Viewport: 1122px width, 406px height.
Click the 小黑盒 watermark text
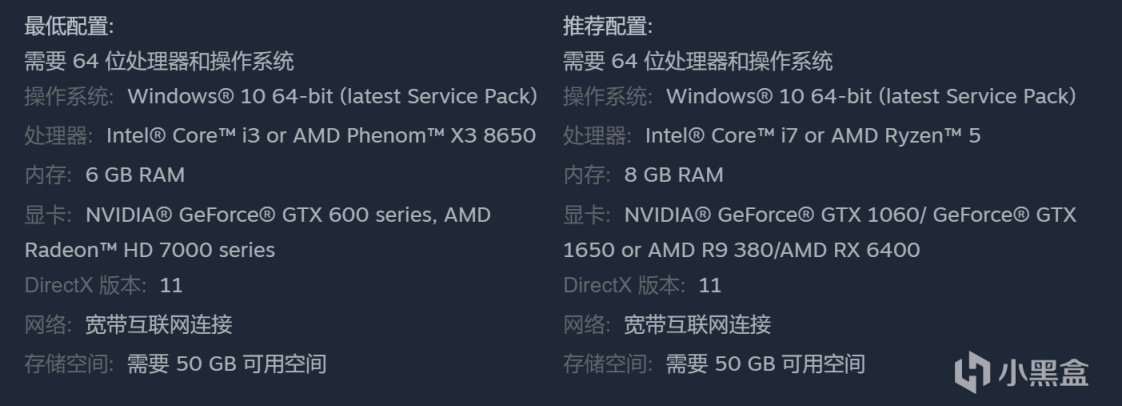(x=1042, y=373)
